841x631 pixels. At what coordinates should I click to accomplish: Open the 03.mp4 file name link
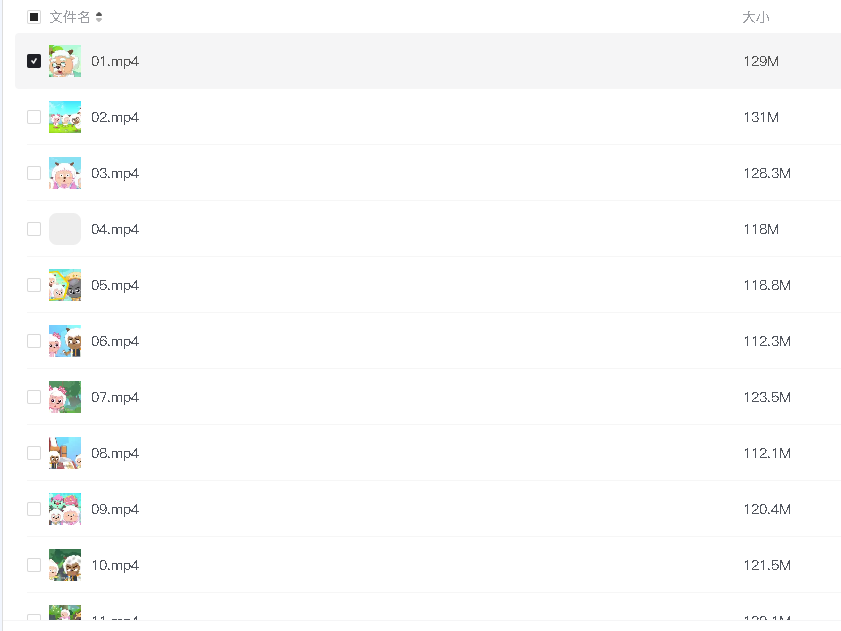coord(115,173)
